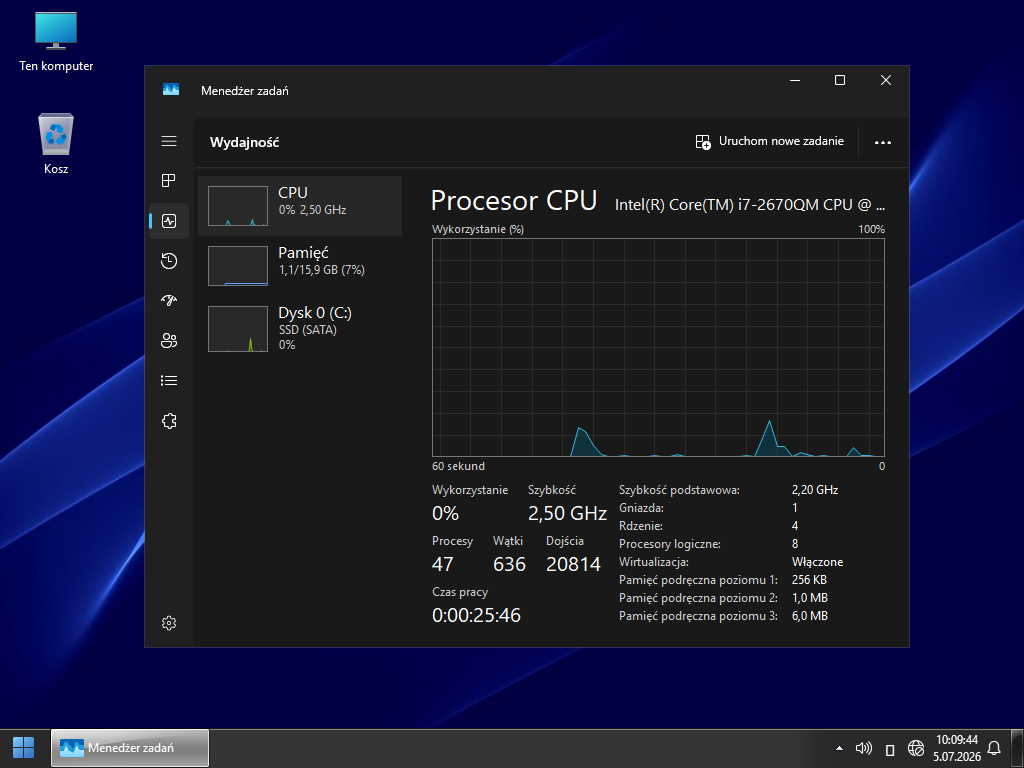Click the Dysk 0 mini graph thumbnail
1024x768 pixels.
[238, 329]
